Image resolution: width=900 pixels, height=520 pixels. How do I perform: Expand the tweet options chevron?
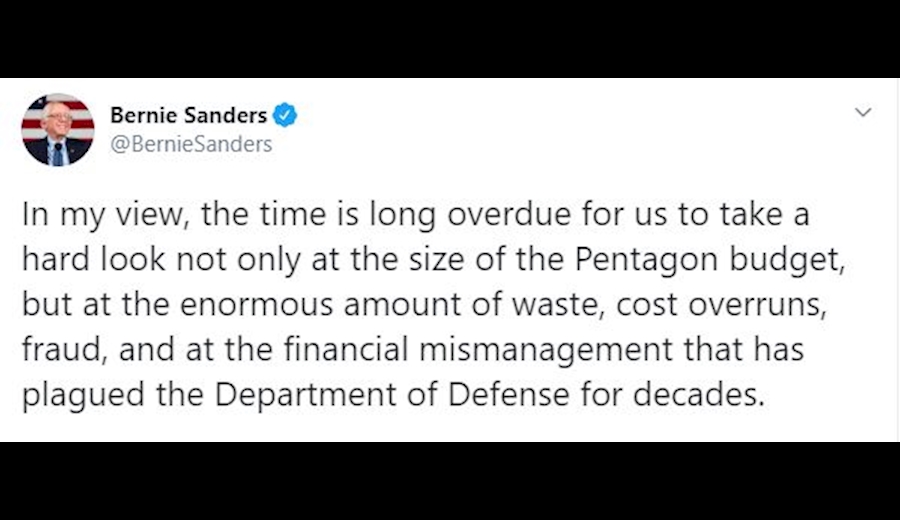863,112
